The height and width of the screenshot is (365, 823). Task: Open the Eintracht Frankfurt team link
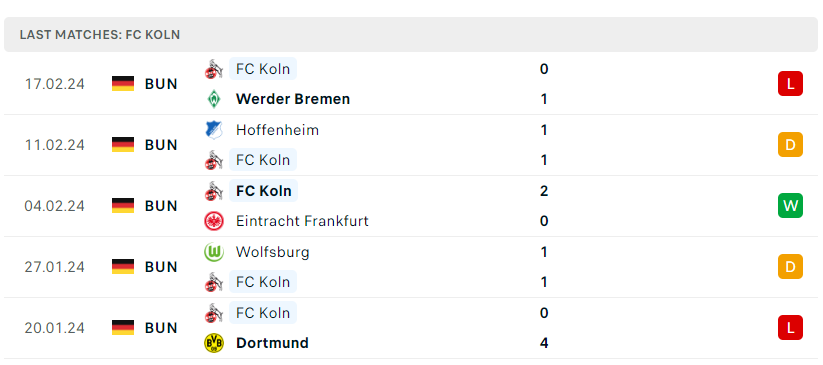[302, 221]
